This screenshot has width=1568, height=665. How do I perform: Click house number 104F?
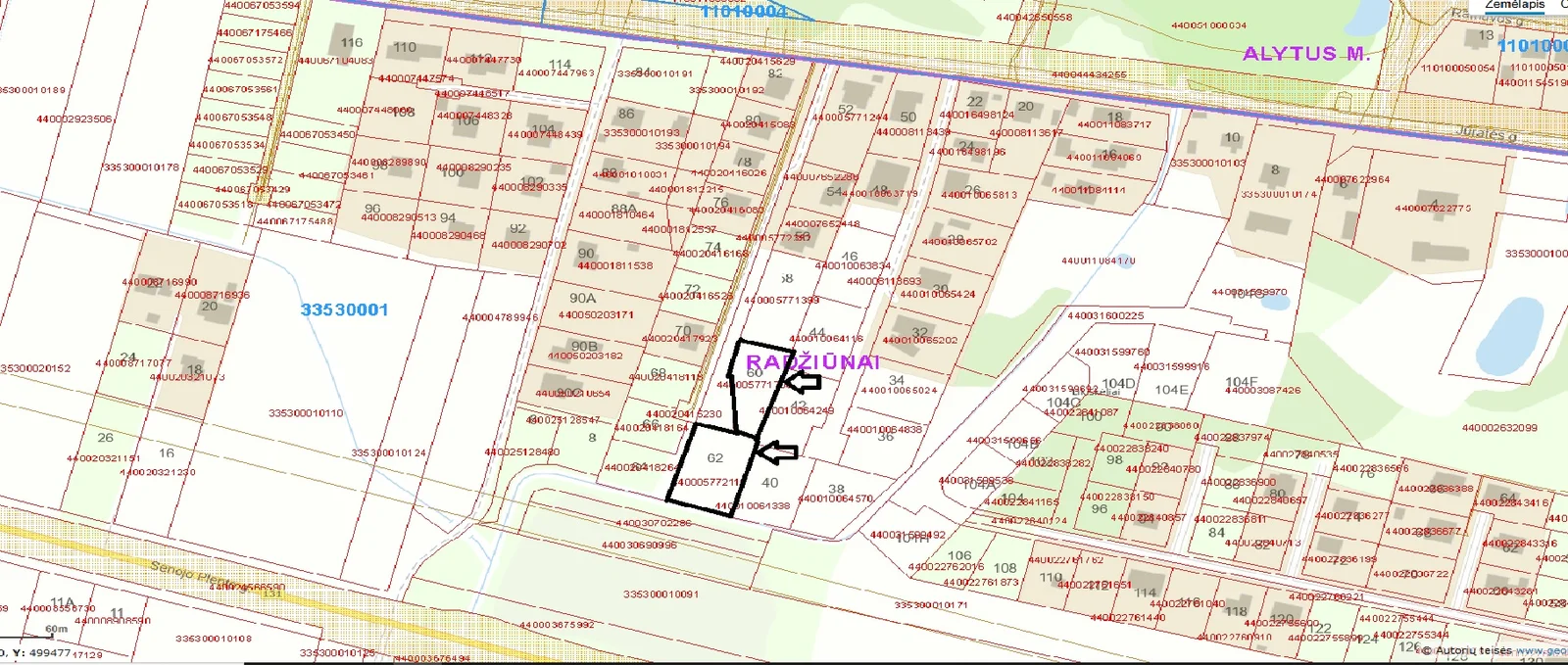pyautogui.click(x=1241, y=382)
